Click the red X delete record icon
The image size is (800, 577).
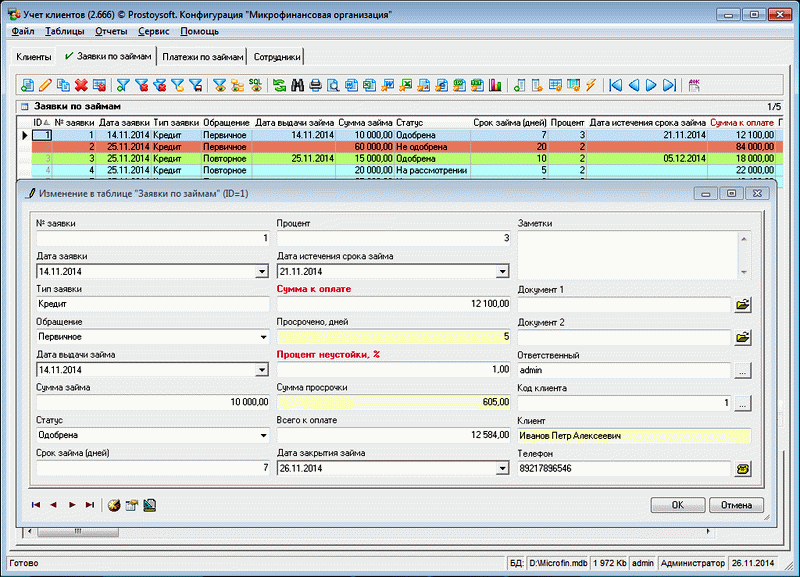[x=81, y=85]
